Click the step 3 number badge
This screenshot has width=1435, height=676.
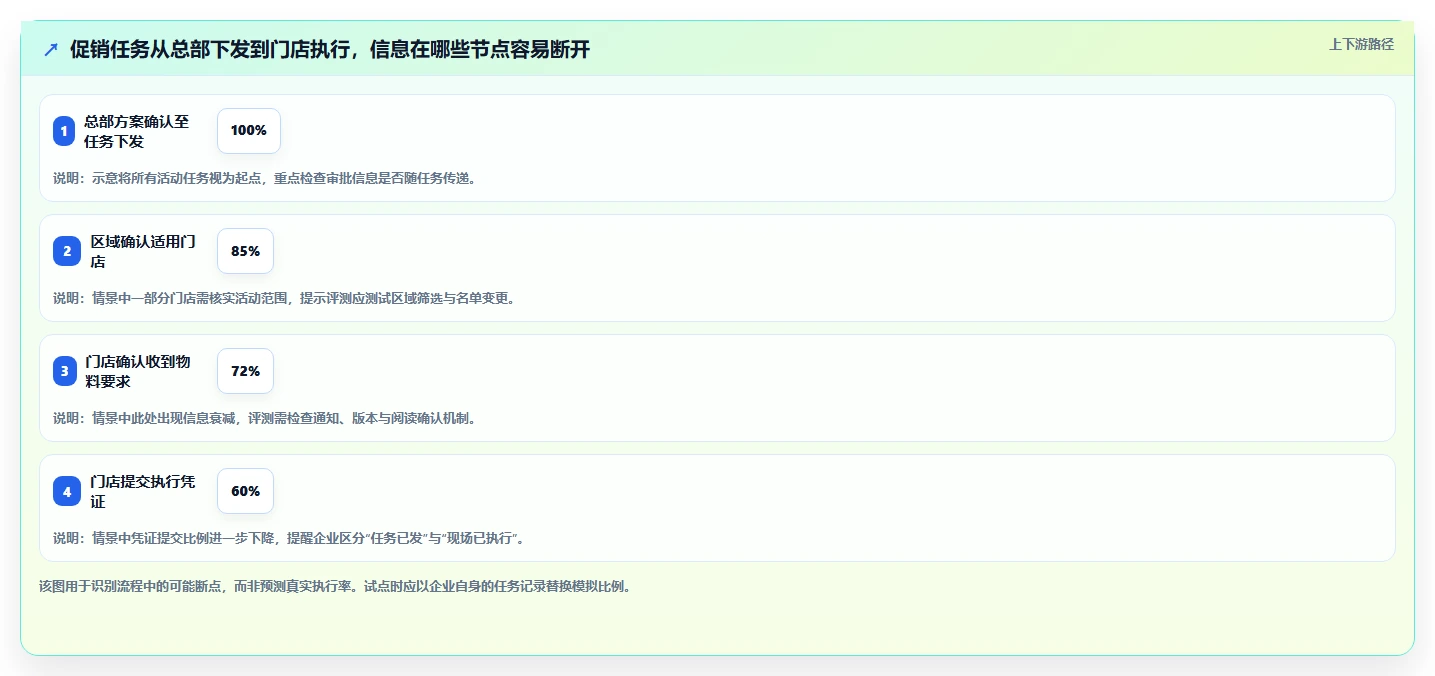pos(65,371)
